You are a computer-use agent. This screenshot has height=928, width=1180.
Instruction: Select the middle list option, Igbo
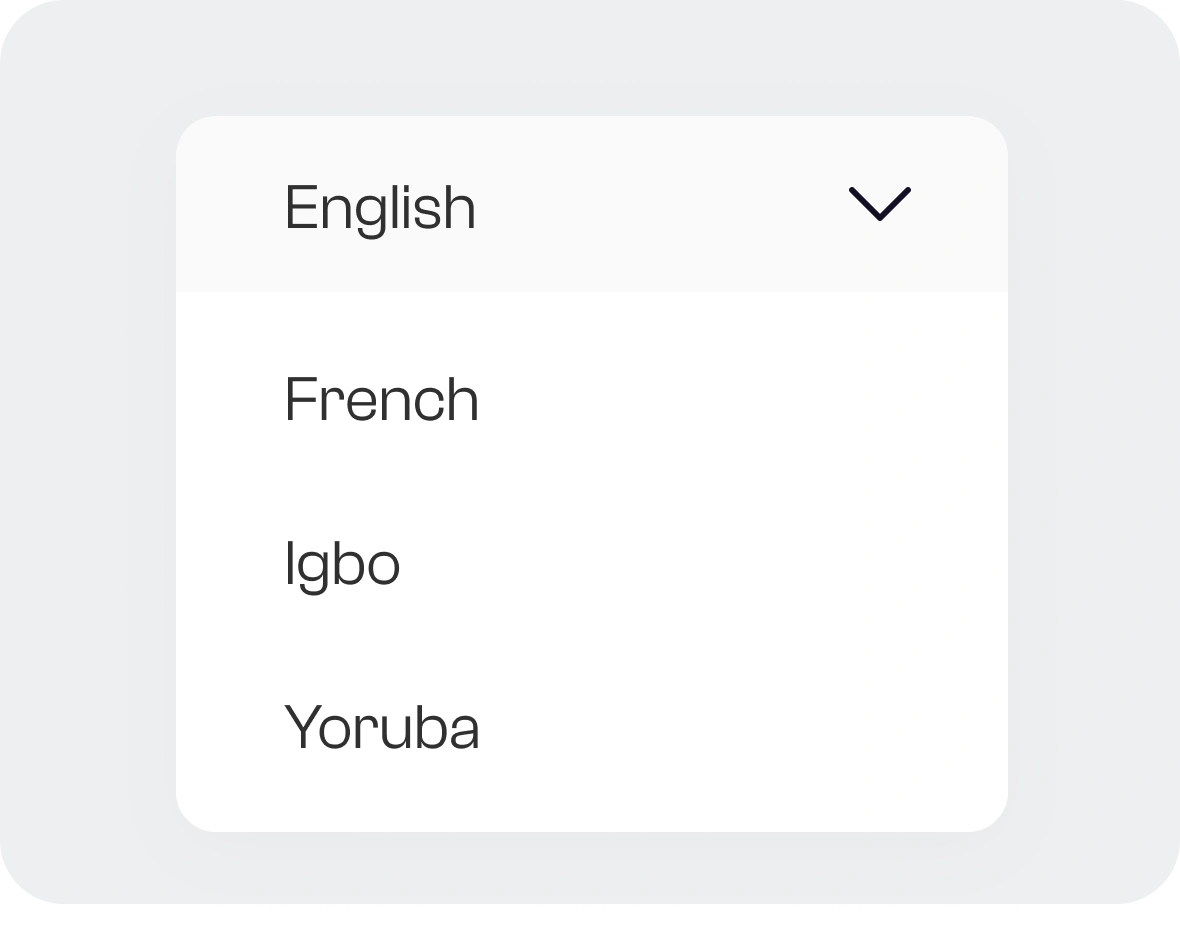click(x=343, y=563)
